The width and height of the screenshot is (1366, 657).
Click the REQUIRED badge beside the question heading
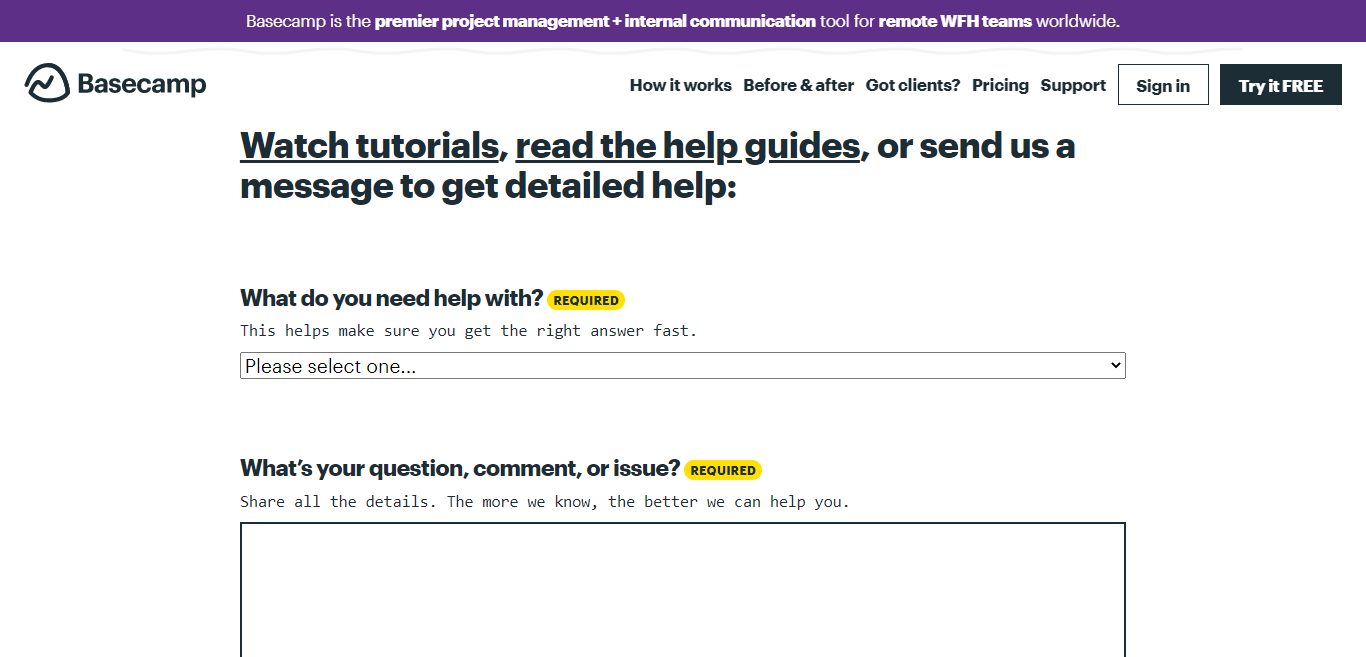[723, 470]
